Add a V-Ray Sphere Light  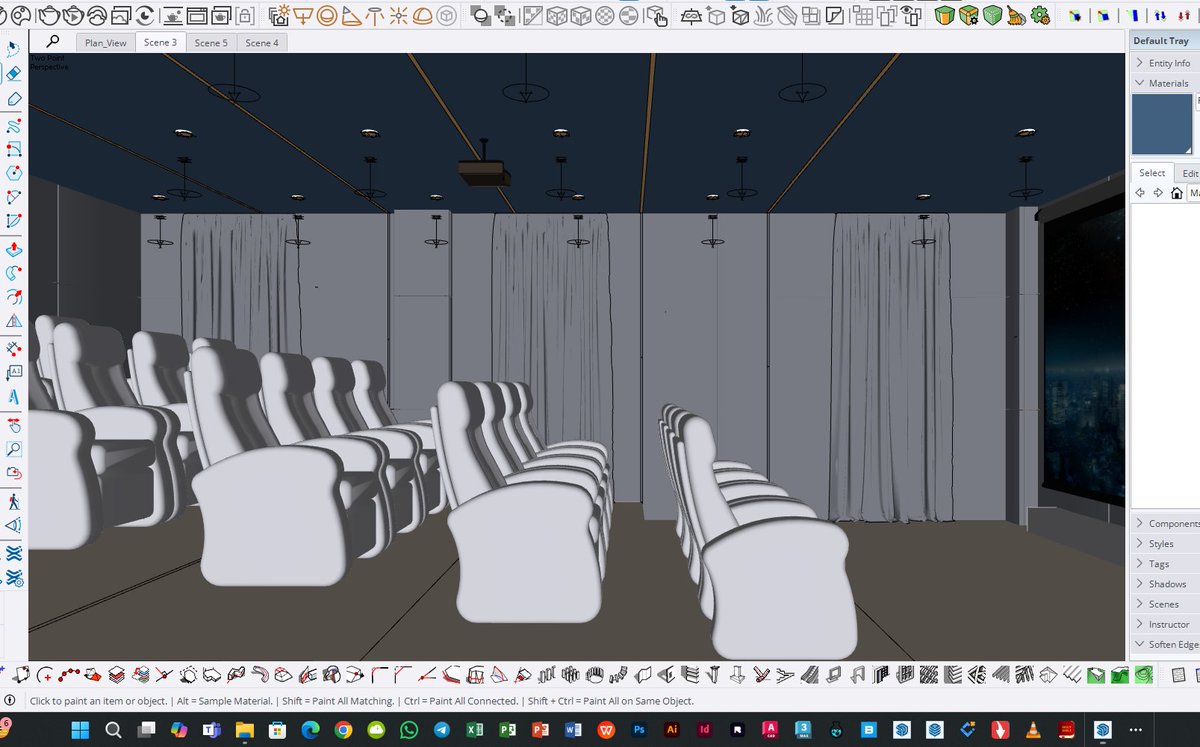coord(326,15)
